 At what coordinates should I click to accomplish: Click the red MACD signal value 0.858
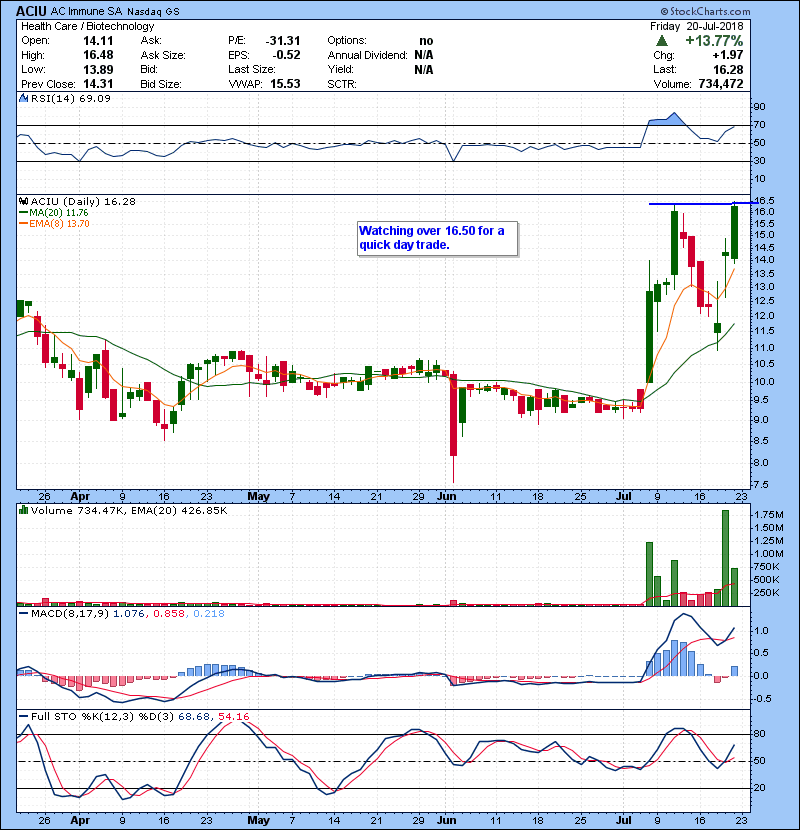click(169, 614)
